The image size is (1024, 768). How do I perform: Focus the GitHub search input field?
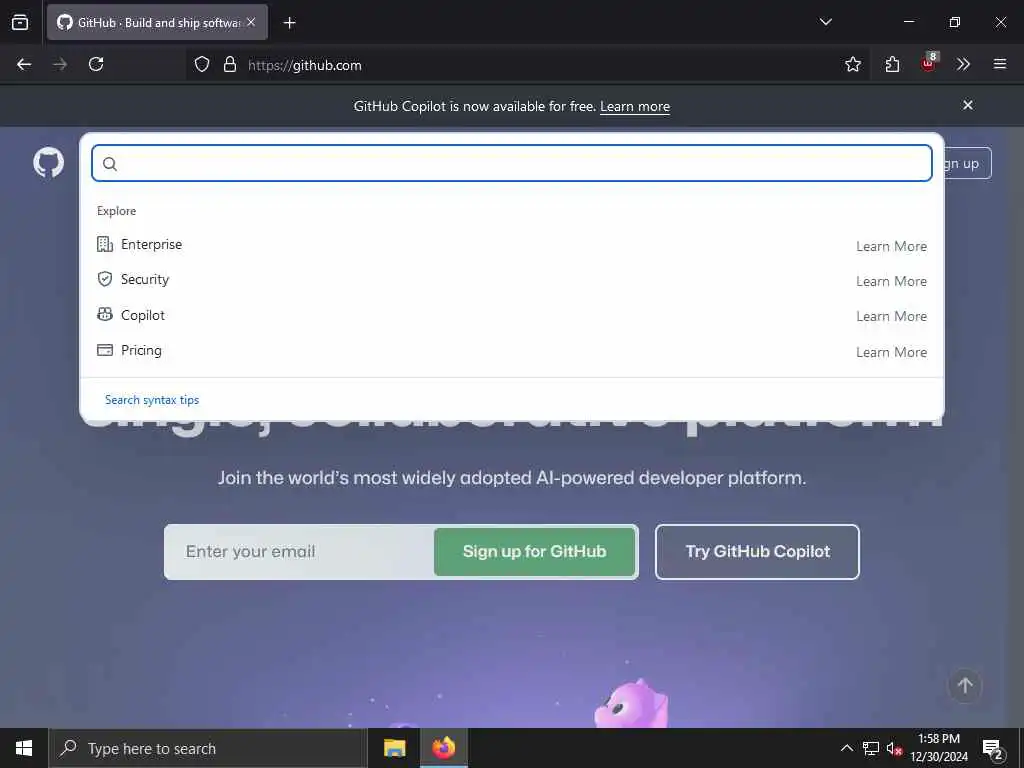click(x=511, y=163)
